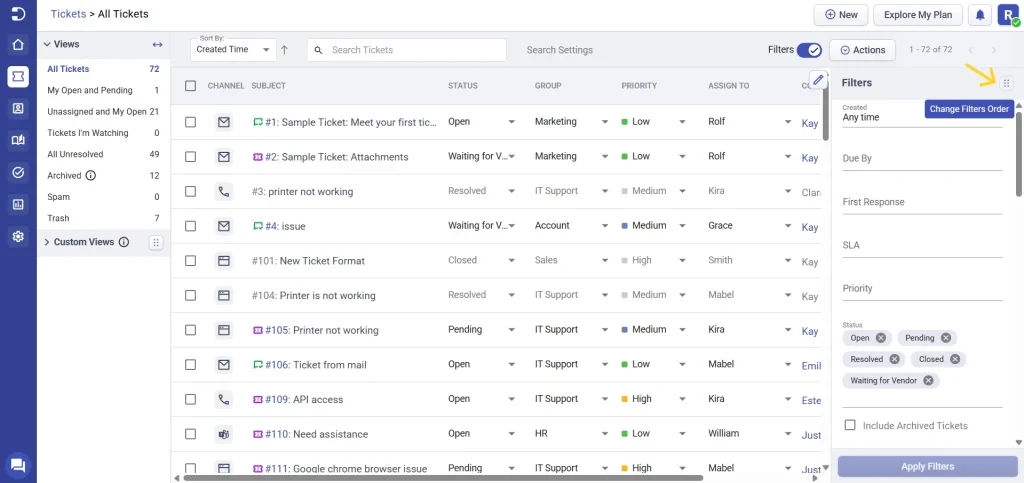Open the Actions button

click(x=863, y=50)
